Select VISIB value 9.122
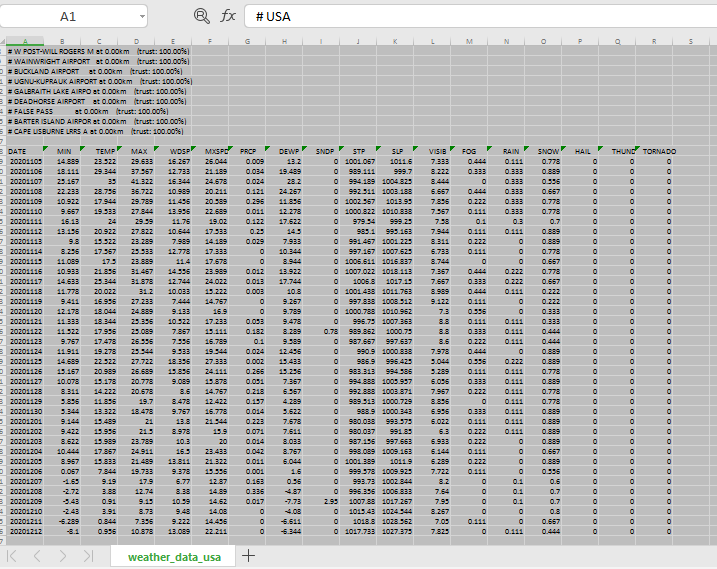This screenshot has width=717, height=569. [432, 301]
